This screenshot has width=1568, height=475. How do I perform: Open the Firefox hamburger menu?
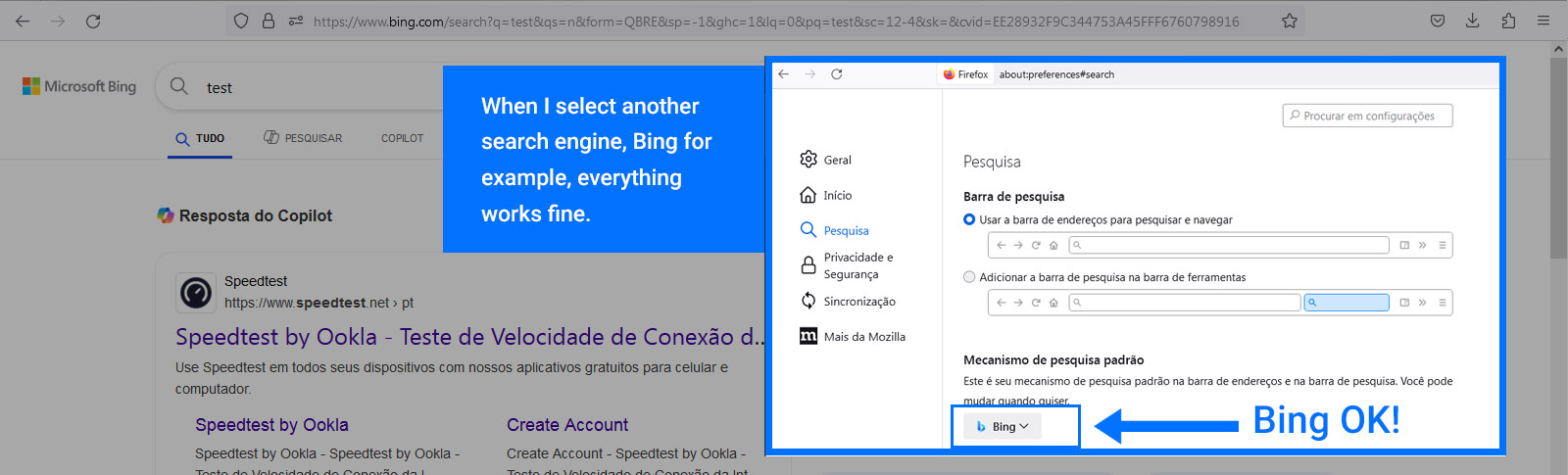click(1543, 21)
